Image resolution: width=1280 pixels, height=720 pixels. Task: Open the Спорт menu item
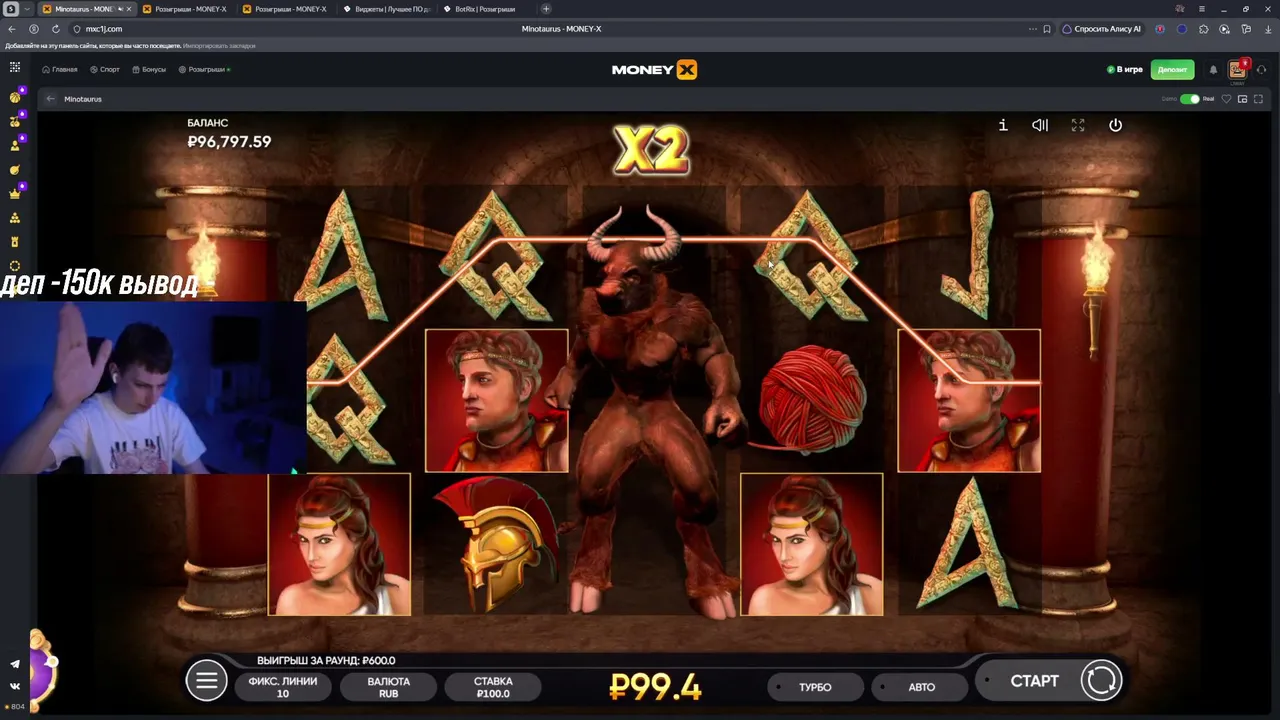[105, 70]
